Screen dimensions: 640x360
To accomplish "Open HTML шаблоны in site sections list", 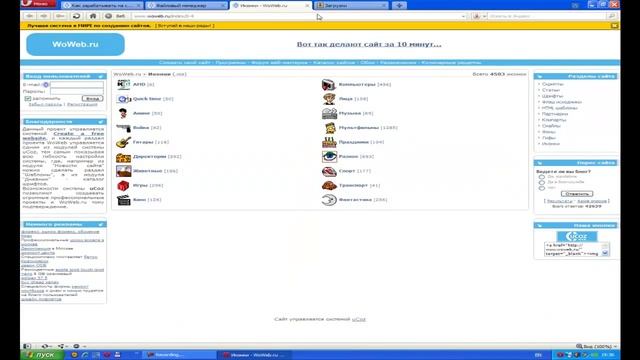I will (x=560, y=108).
